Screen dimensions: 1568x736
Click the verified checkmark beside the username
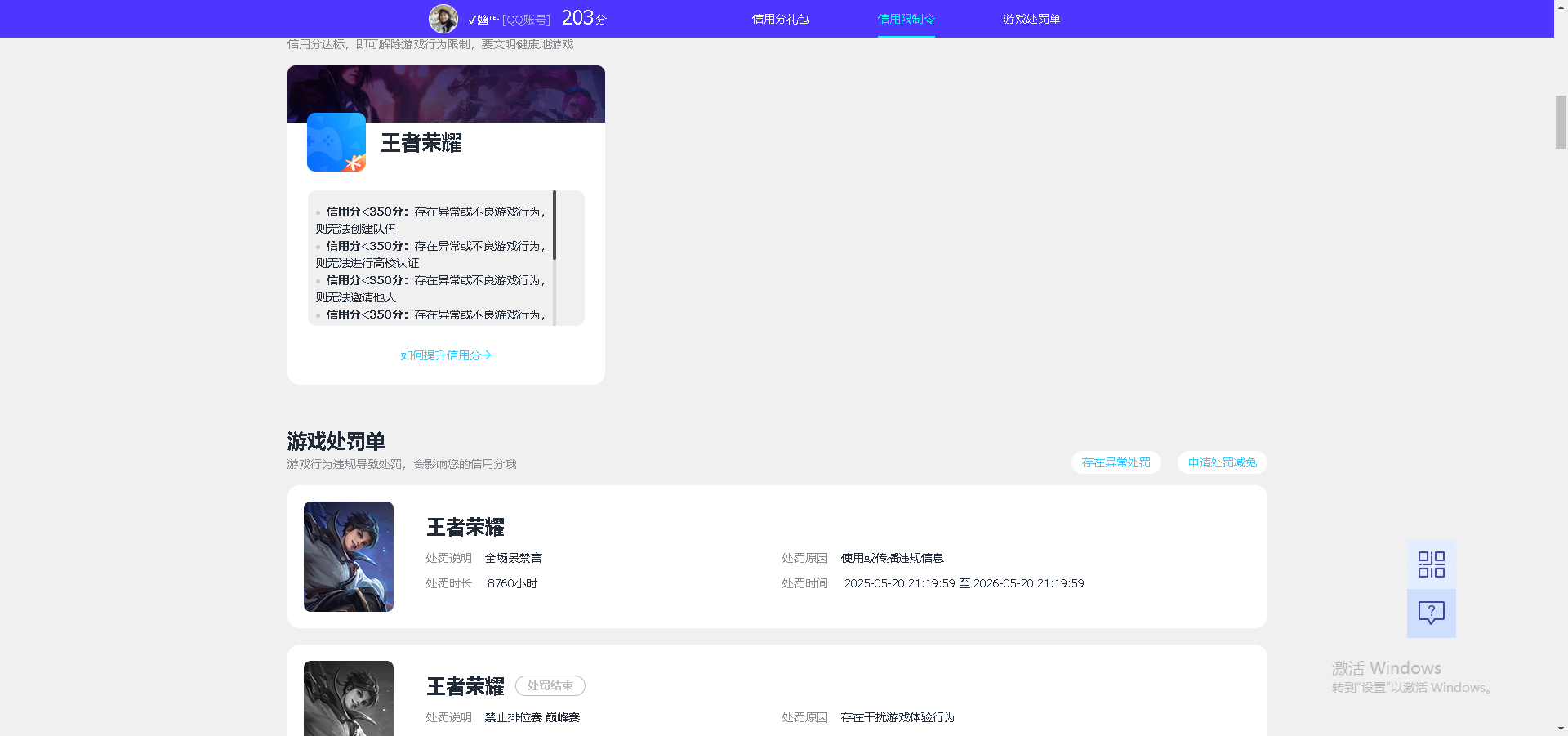click(471, 17)
